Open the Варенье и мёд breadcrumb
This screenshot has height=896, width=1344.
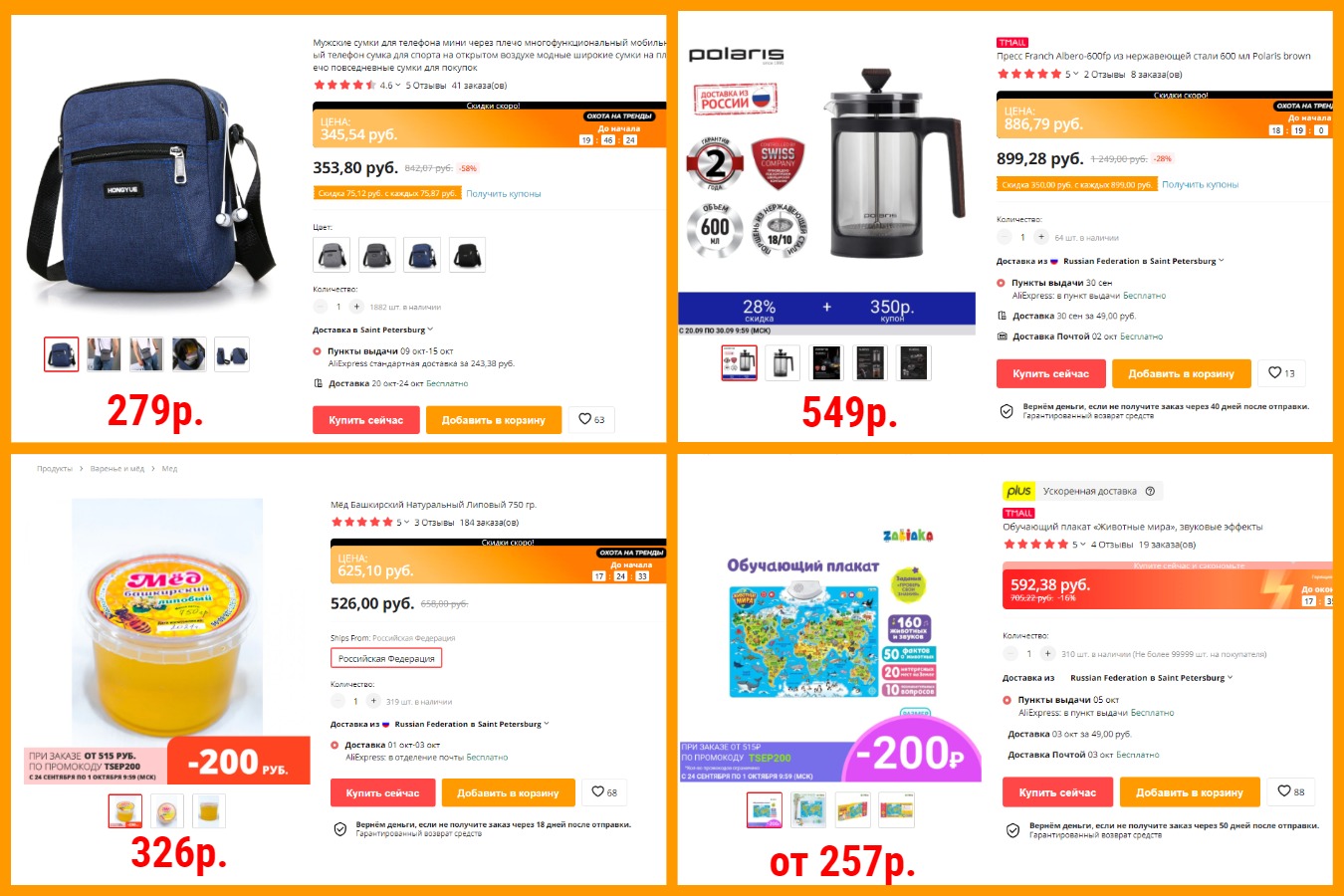click(x=117, y=469)
